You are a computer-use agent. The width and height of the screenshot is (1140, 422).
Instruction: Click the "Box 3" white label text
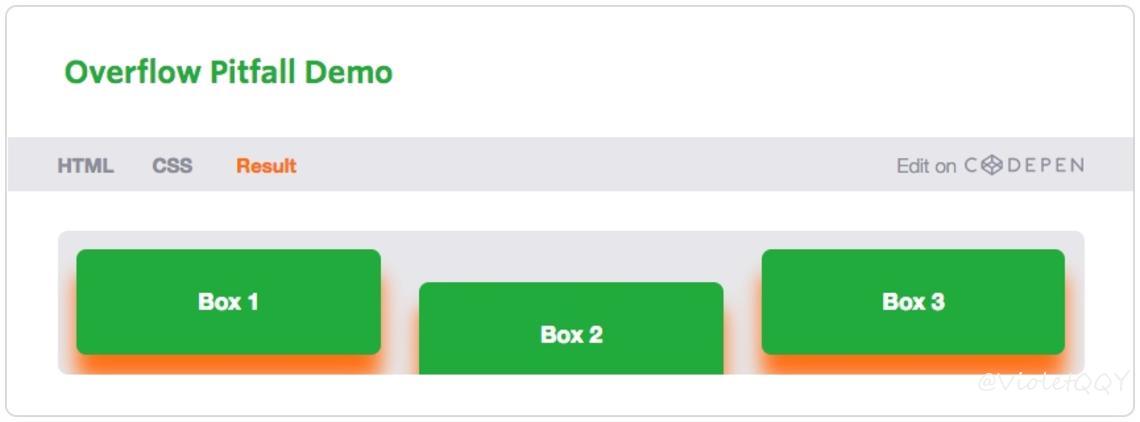tap(913, 301)
